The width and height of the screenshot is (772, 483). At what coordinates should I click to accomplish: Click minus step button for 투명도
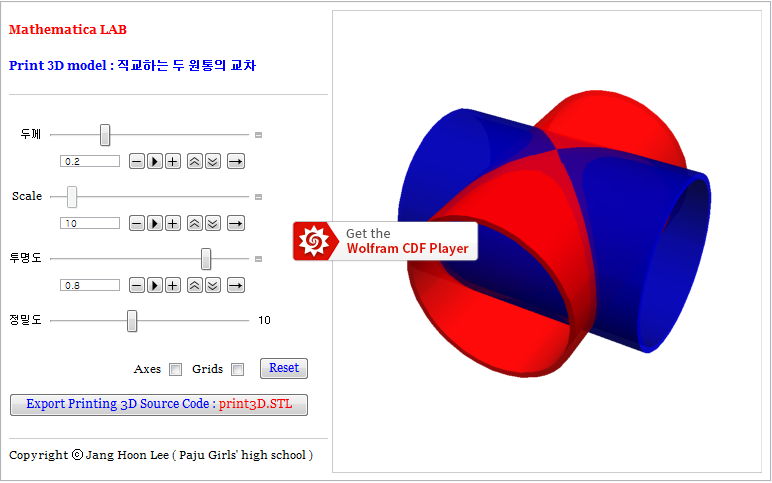(x=137, y=285)
